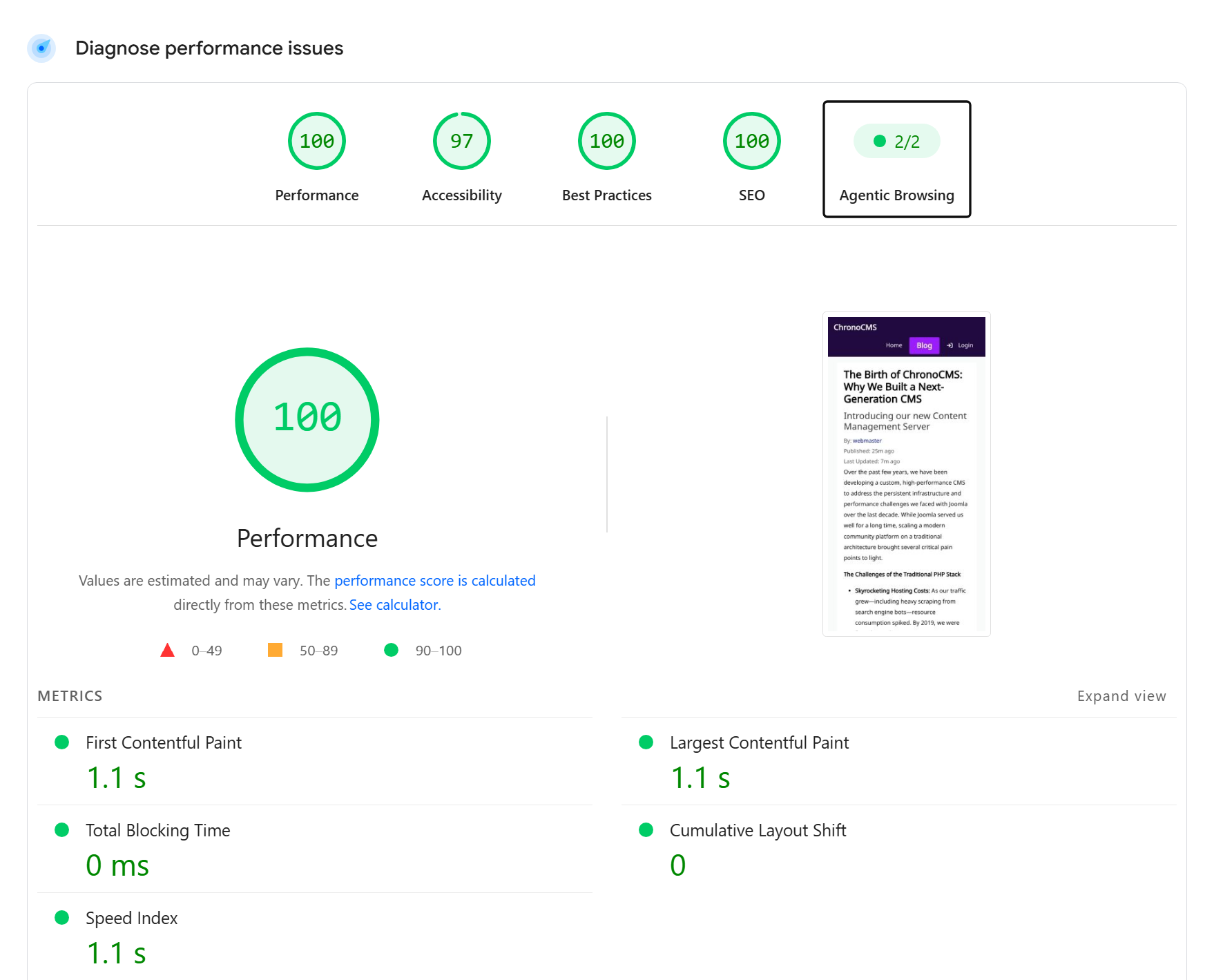Click the 0 ms Total Blocking Time value
1214x980 pixels.
117,865
